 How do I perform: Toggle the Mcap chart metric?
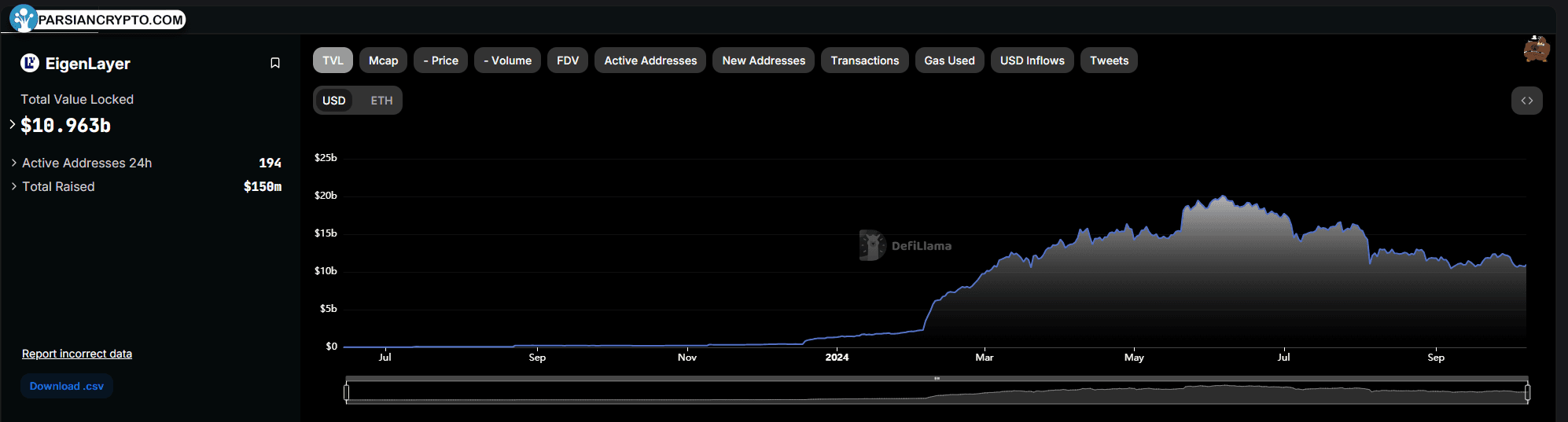[x=383, y=61]
